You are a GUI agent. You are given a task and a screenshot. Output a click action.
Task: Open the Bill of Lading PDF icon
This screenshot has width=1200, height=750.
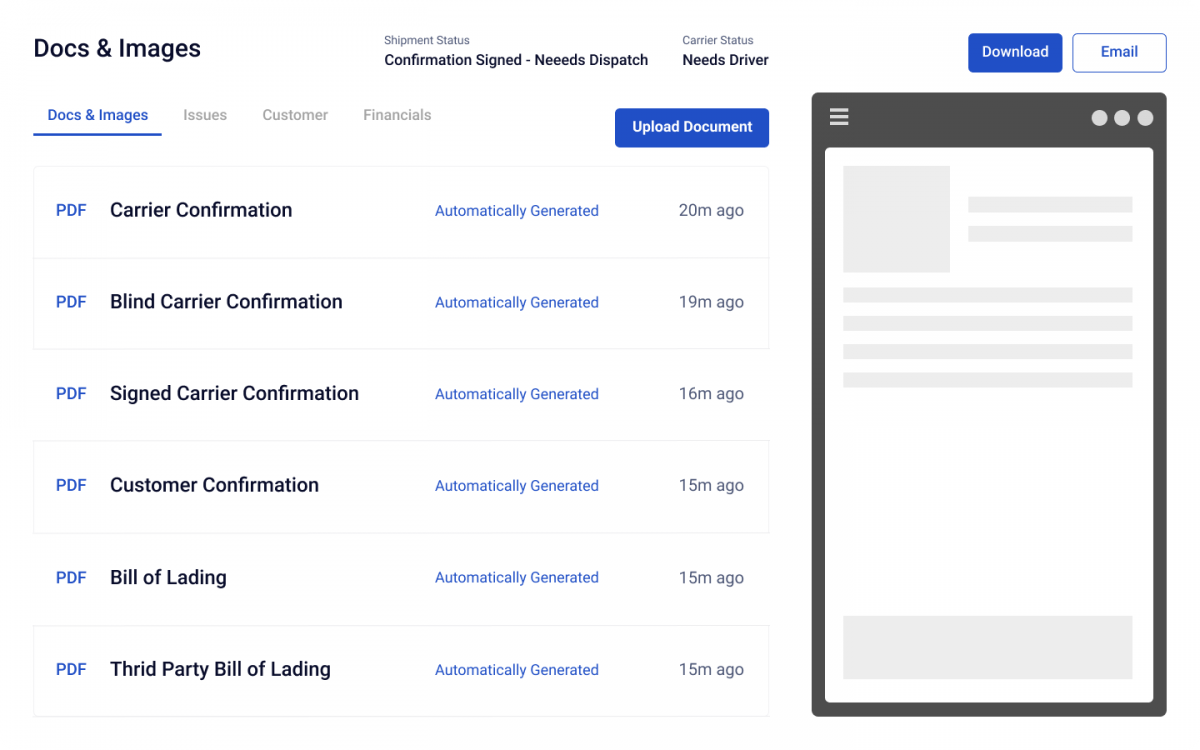pyautogui.click(x=71, y=577)
